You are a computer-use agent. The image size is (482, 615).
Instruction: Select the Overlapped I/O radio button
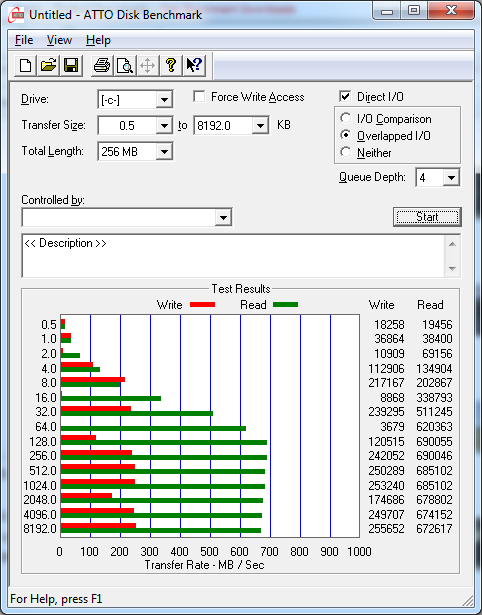point(346,135)
